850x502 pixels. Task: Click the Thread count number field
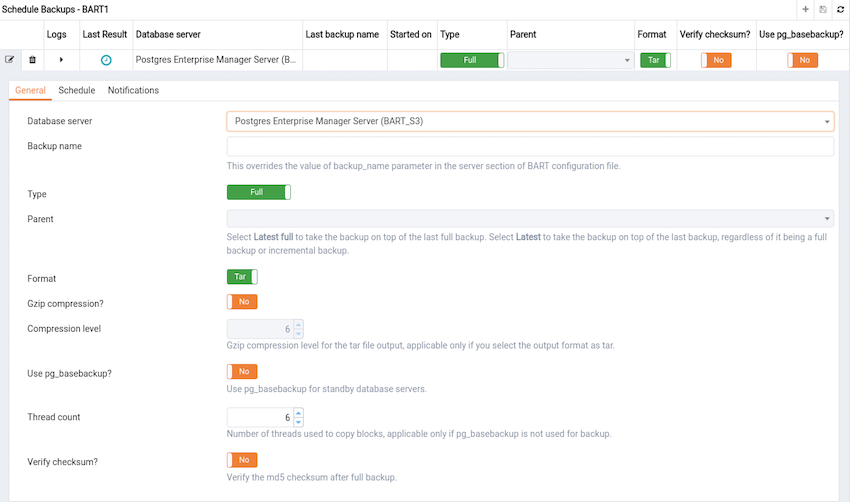[260, 417]
